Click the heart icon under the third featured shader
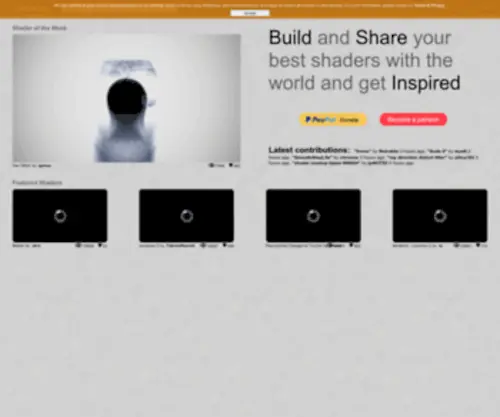500x417 pixels. click(x=351, y=245)
